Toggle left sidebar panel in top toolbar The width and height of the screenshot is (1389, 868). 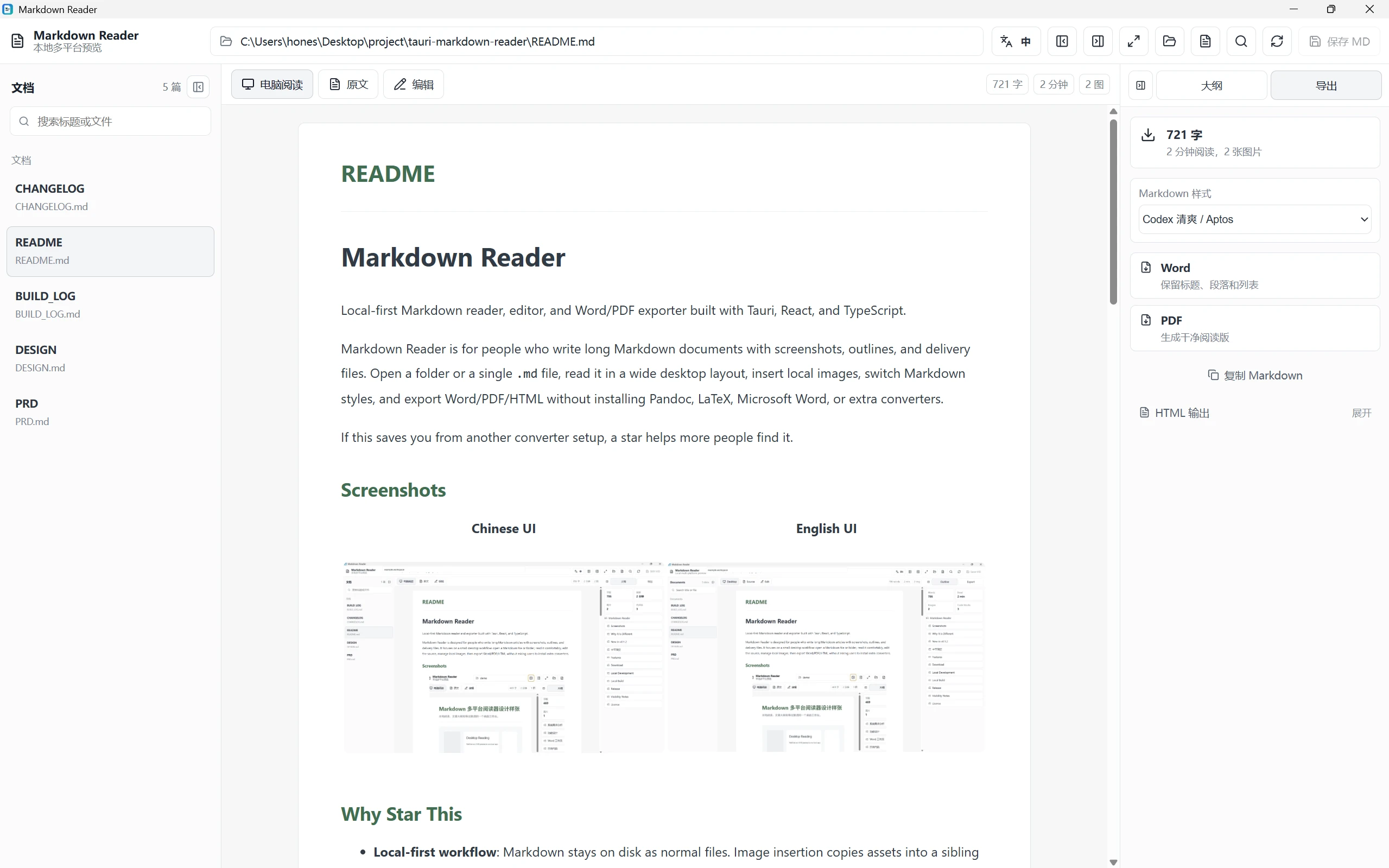pyautogui.click(x=1062, y=41)
